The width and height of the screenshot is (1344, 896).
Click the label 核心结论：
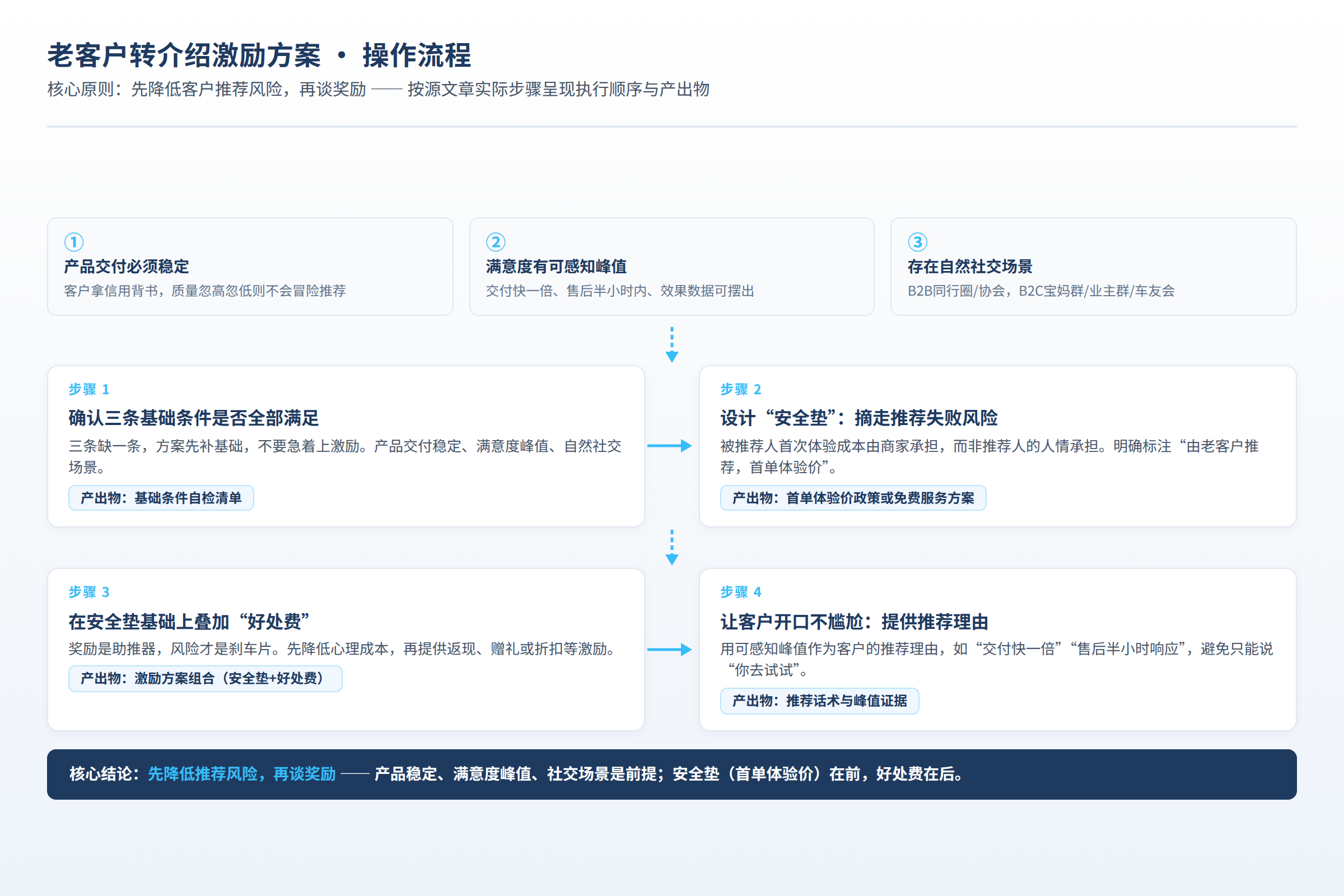105,774
